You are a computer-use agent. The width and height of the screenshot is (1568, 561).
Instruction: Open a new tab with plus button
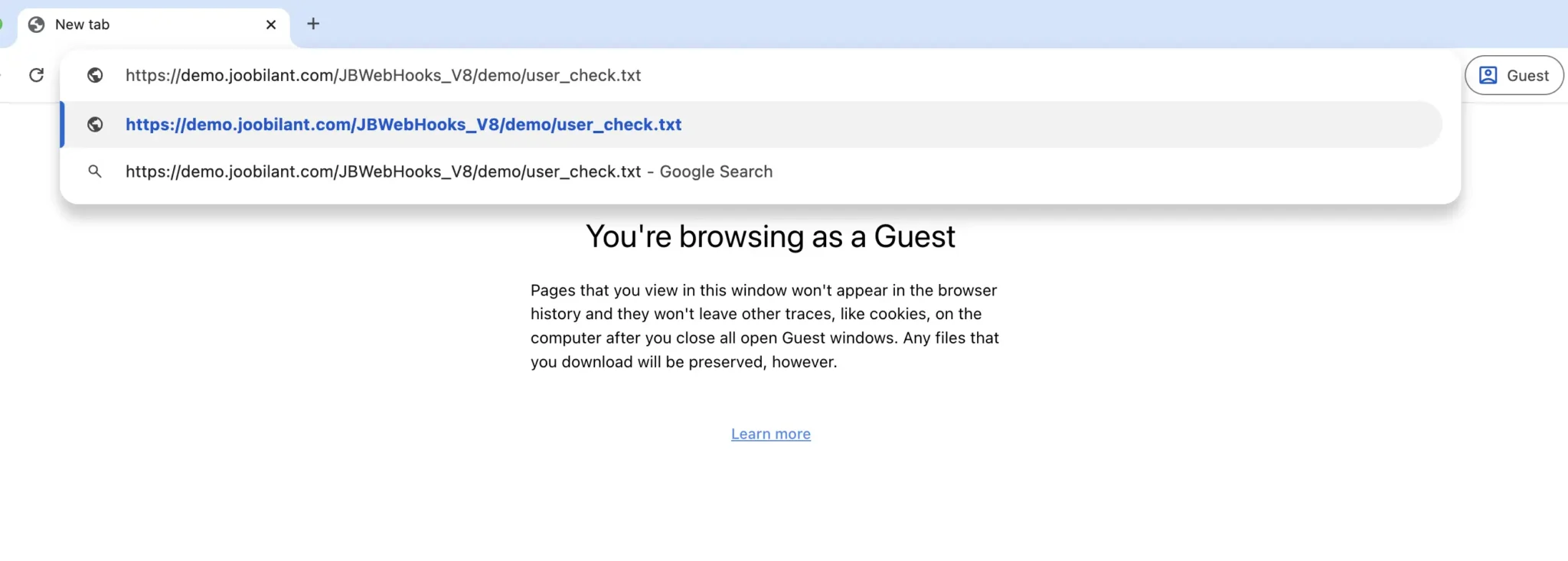tap(313, 24)
